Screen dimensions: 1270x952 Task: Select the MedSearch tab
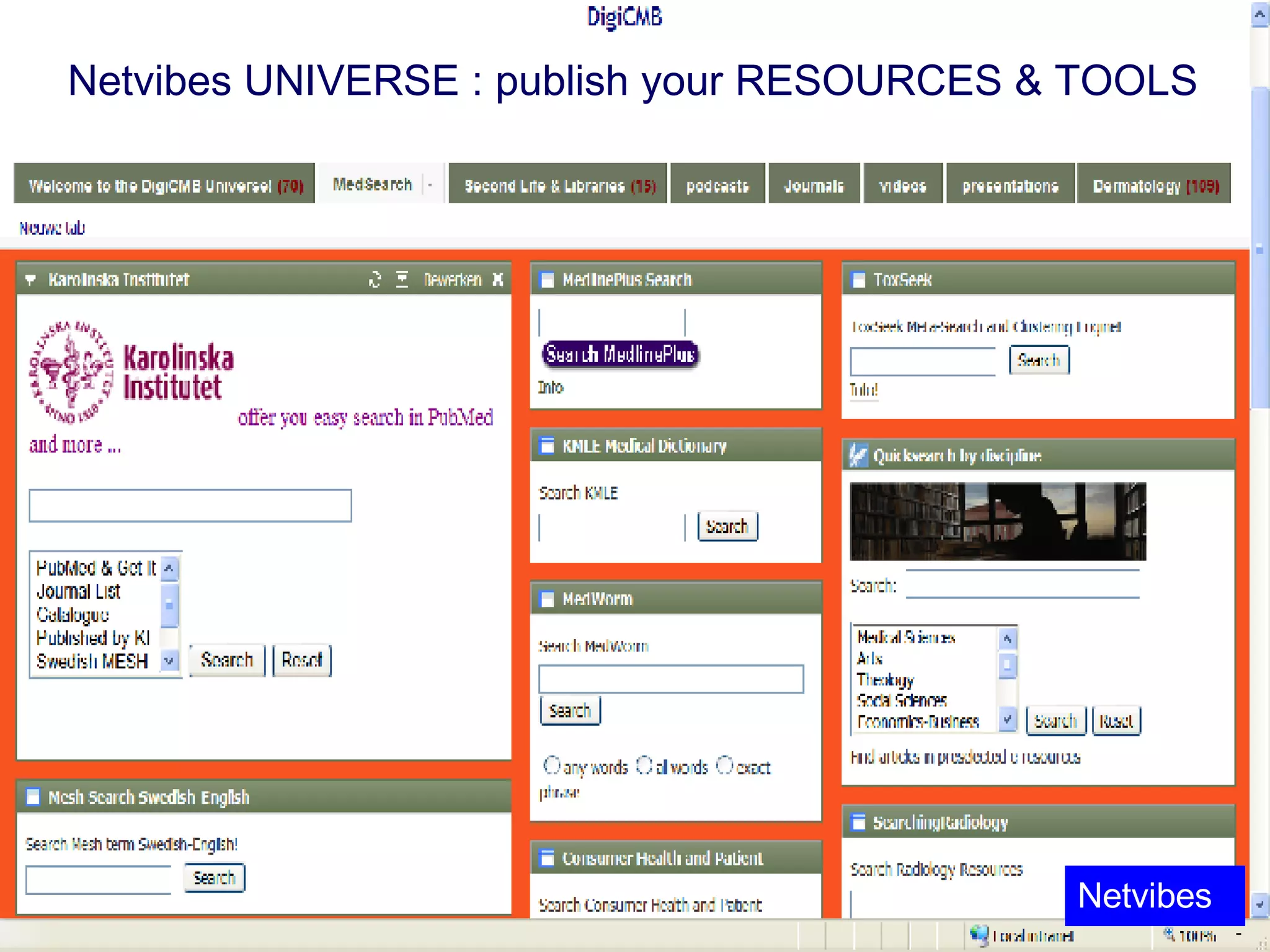372,184
